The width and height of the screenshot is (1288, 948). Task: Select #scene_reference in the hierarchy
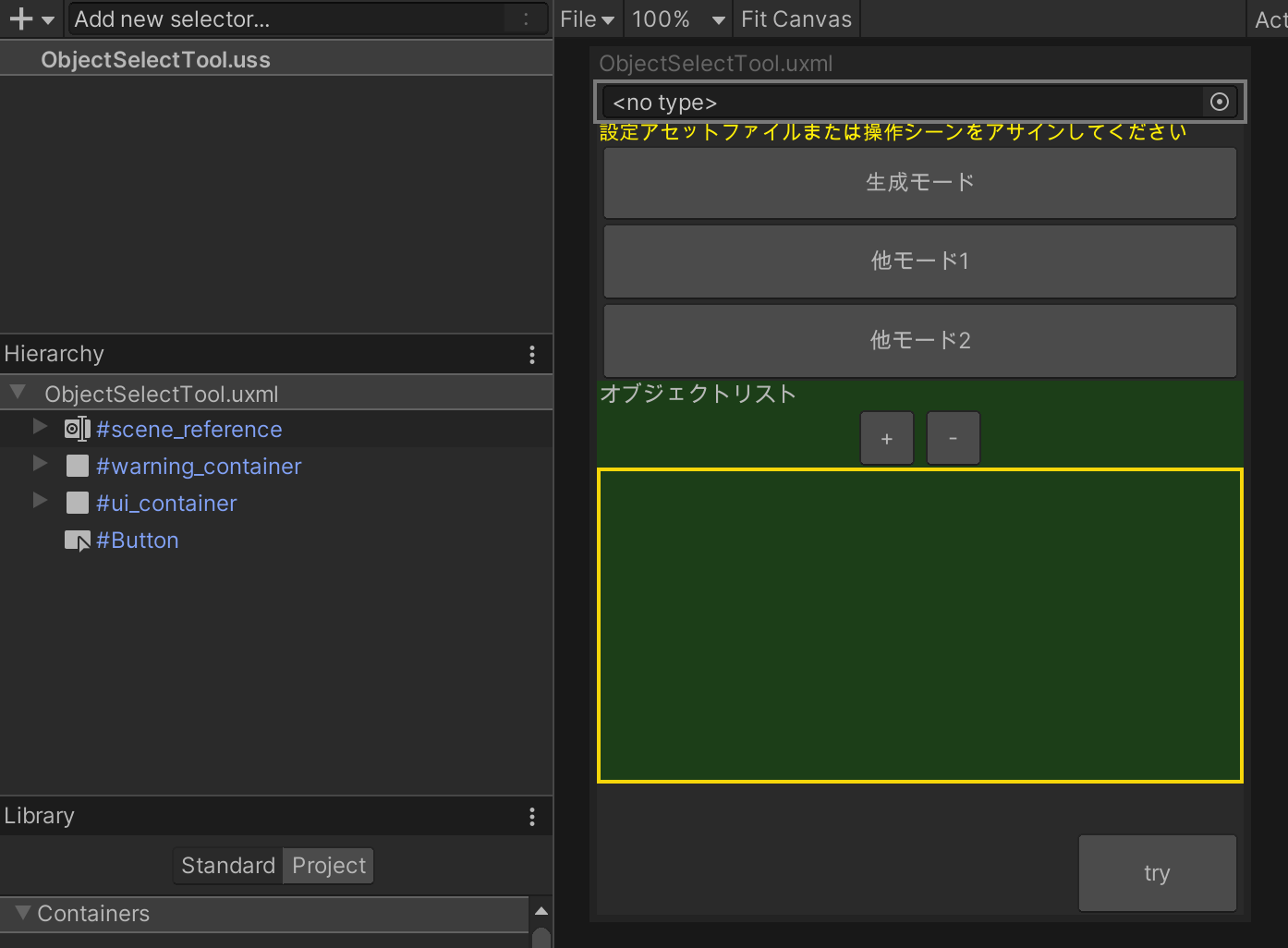coord(189,430)
